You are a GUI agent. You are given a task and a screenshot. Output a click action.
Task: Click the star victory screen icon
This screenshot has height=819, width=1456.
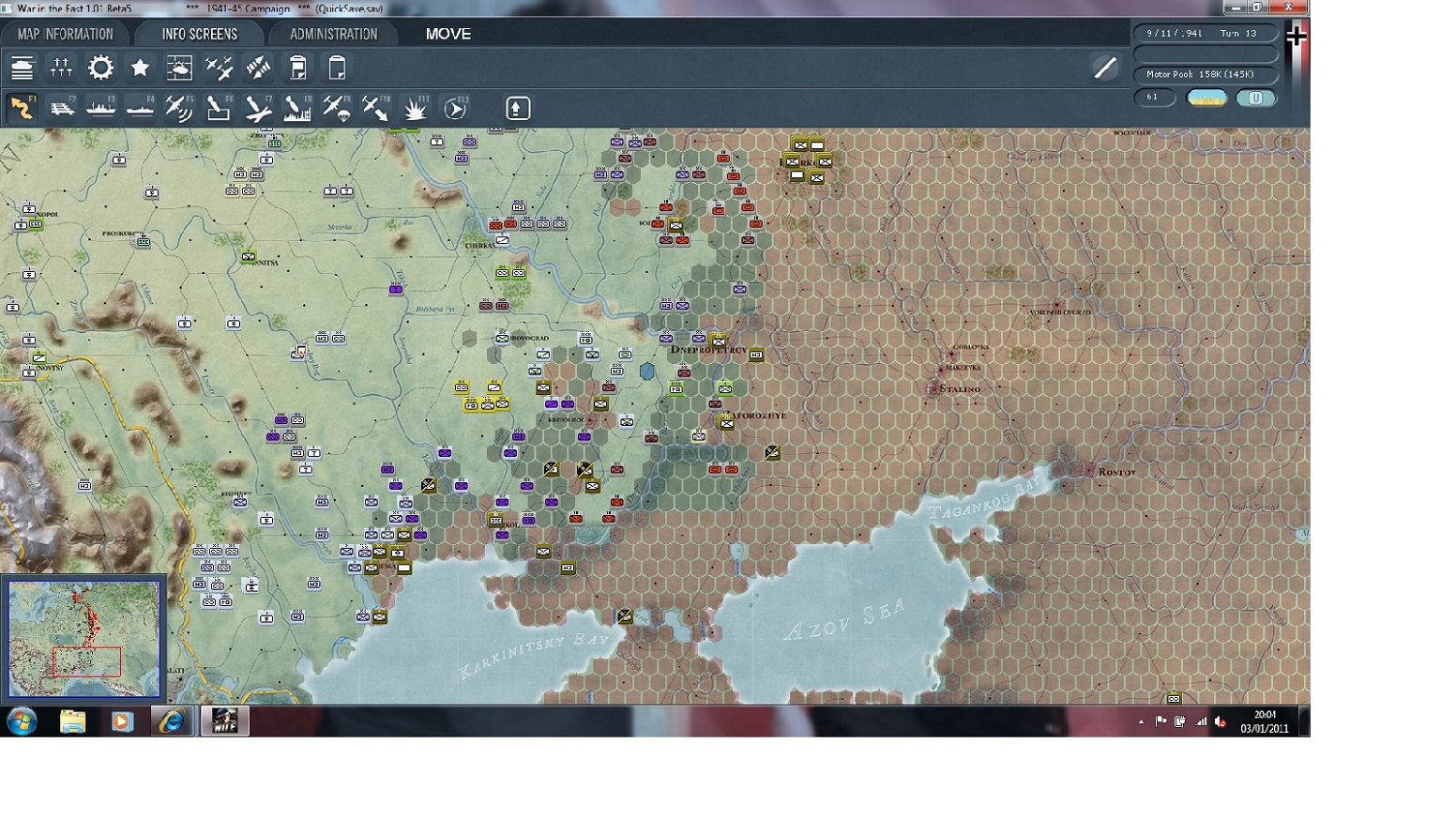(140, 68)
